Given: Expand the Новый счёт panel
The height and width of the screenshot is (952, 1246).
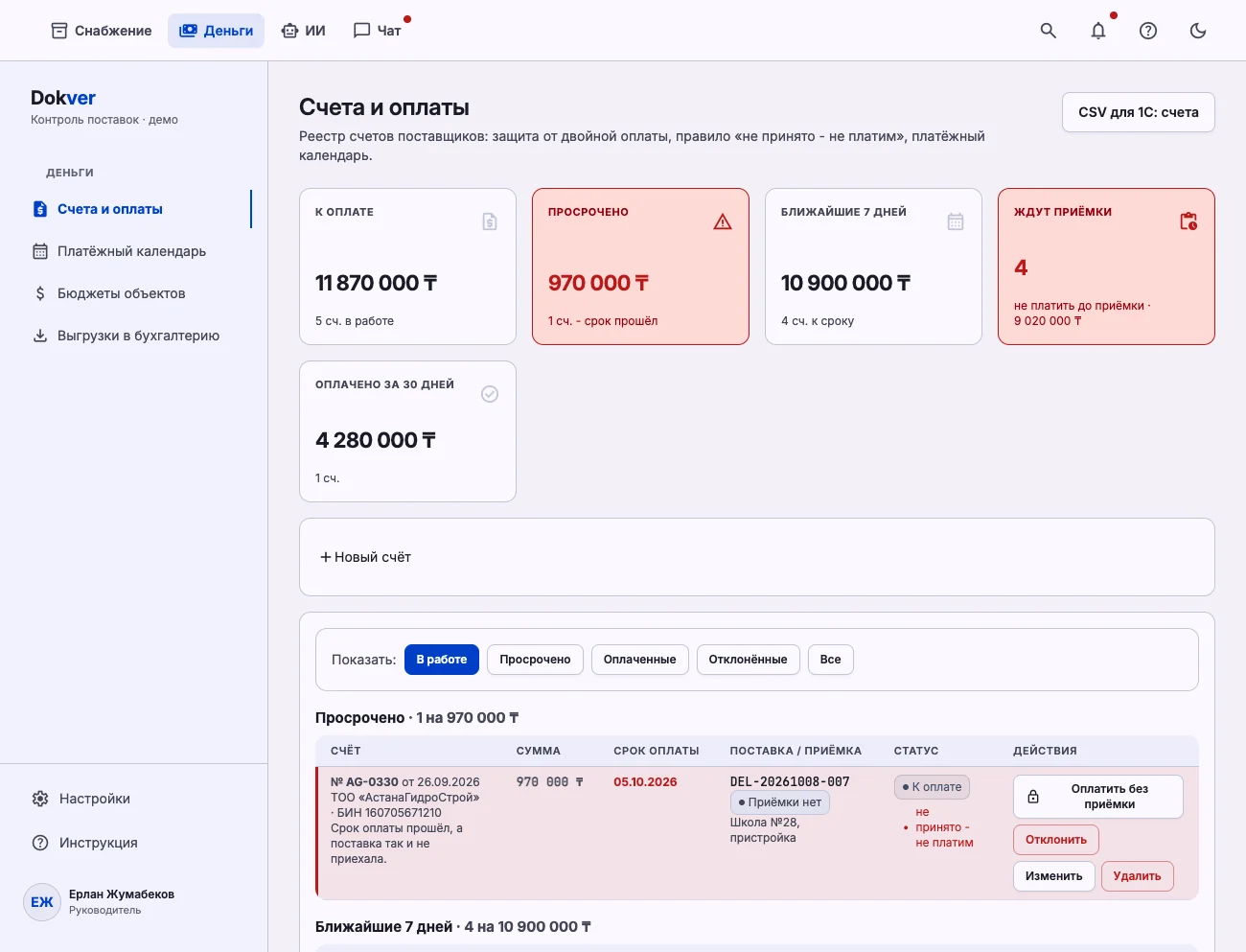Looking at the screenshot, I should click(365, 557).
